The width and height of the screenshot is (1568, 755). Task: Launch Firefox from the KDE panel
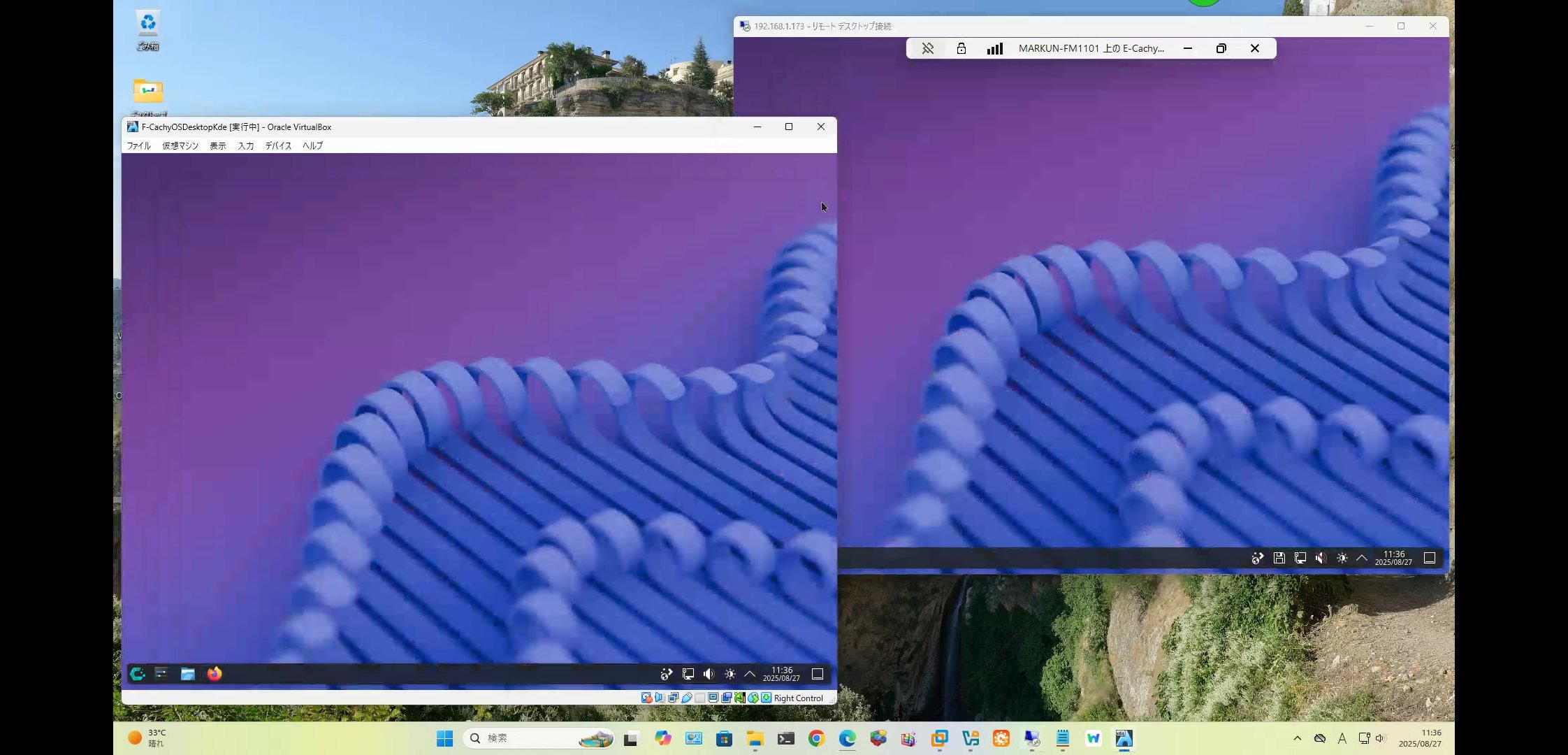(x=215, y=674)
